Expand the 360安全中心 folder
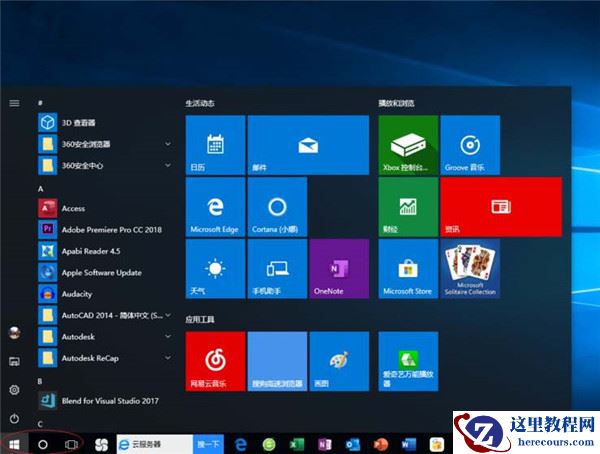600x454 pixels. tap(168, 165)
